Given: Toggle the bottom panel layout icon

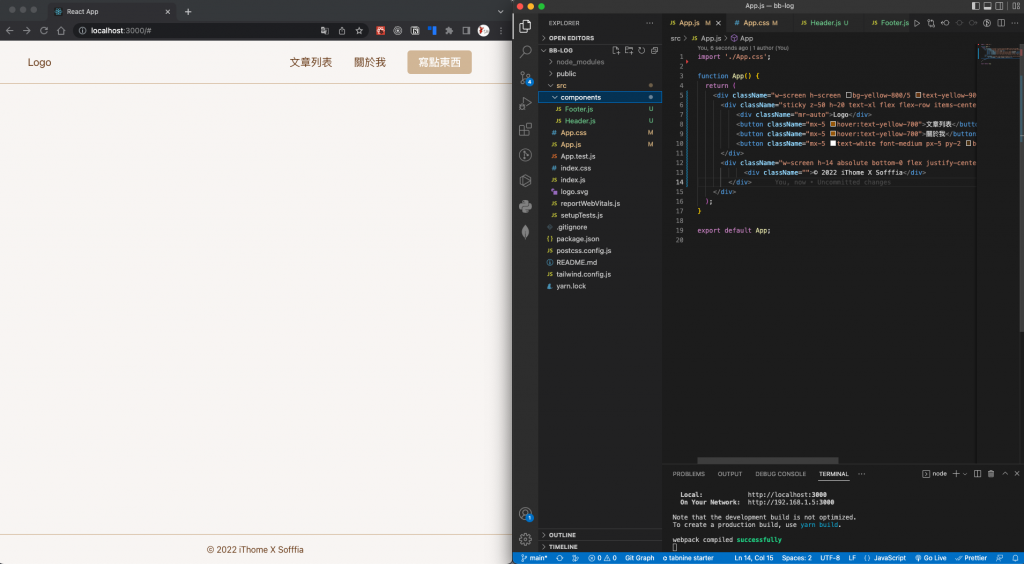Looking at the screenshot, I should (x=987, y=6).
